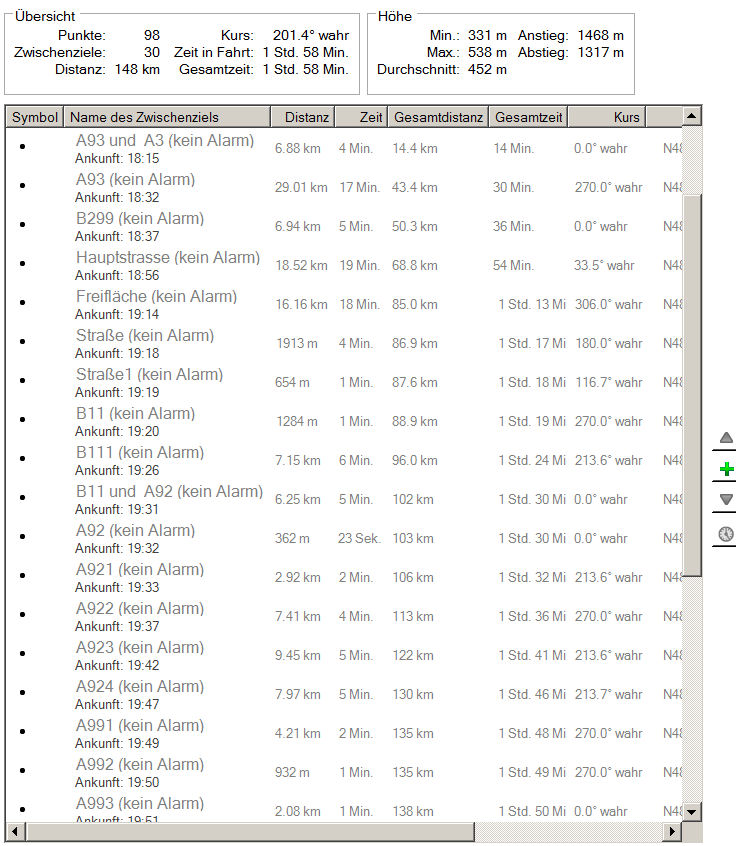Screen dimensions: 736x846
Task: Click the move waypoint up arrow icon
Action: [726, 438]
